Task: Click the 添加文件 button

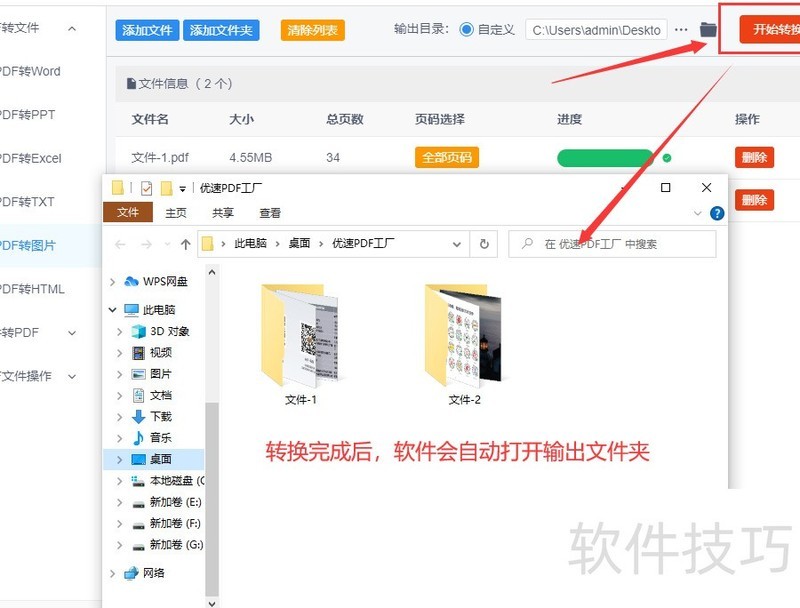Action: [x=146, y=29]
